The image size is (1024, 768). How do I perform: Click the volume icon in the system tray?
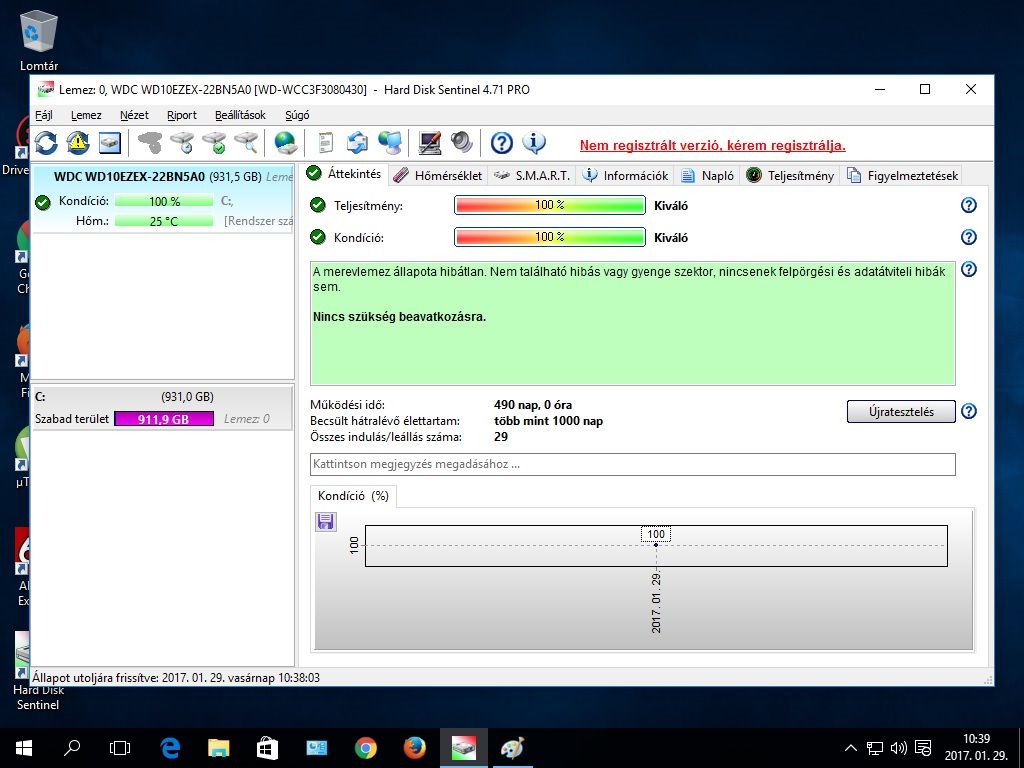tap(899, 748)
